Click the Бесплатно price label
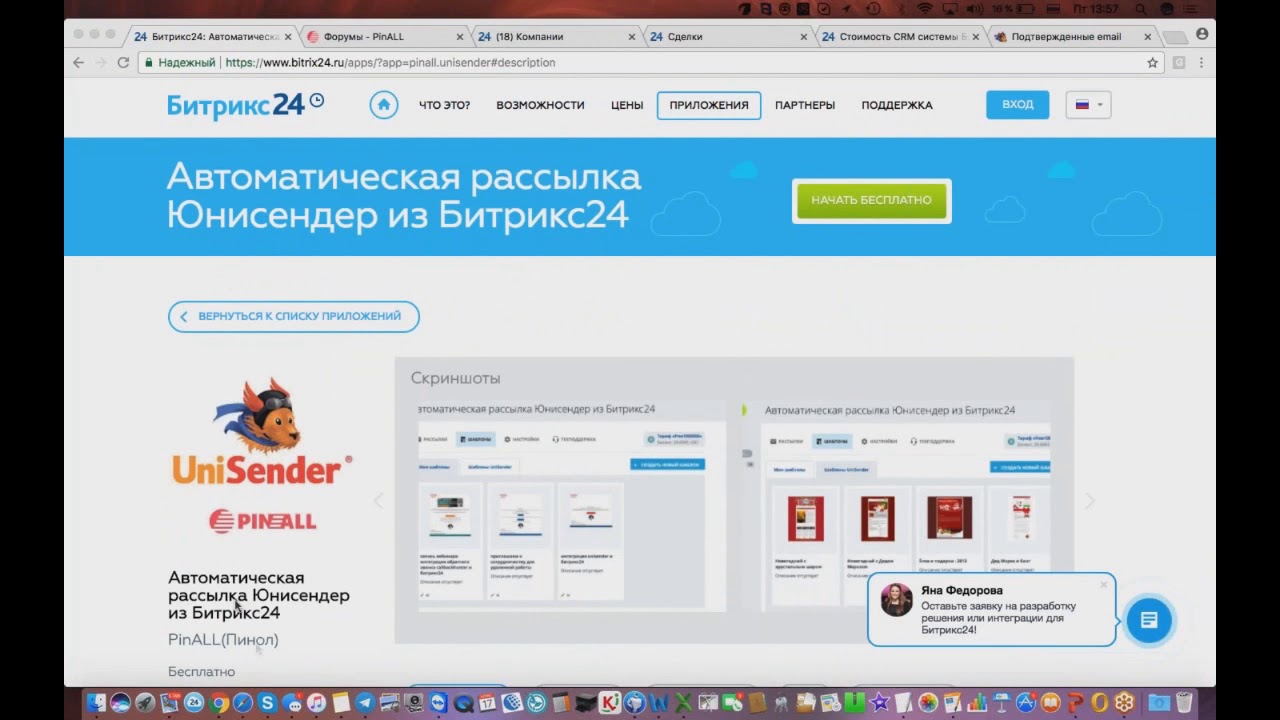 point(201,671)
